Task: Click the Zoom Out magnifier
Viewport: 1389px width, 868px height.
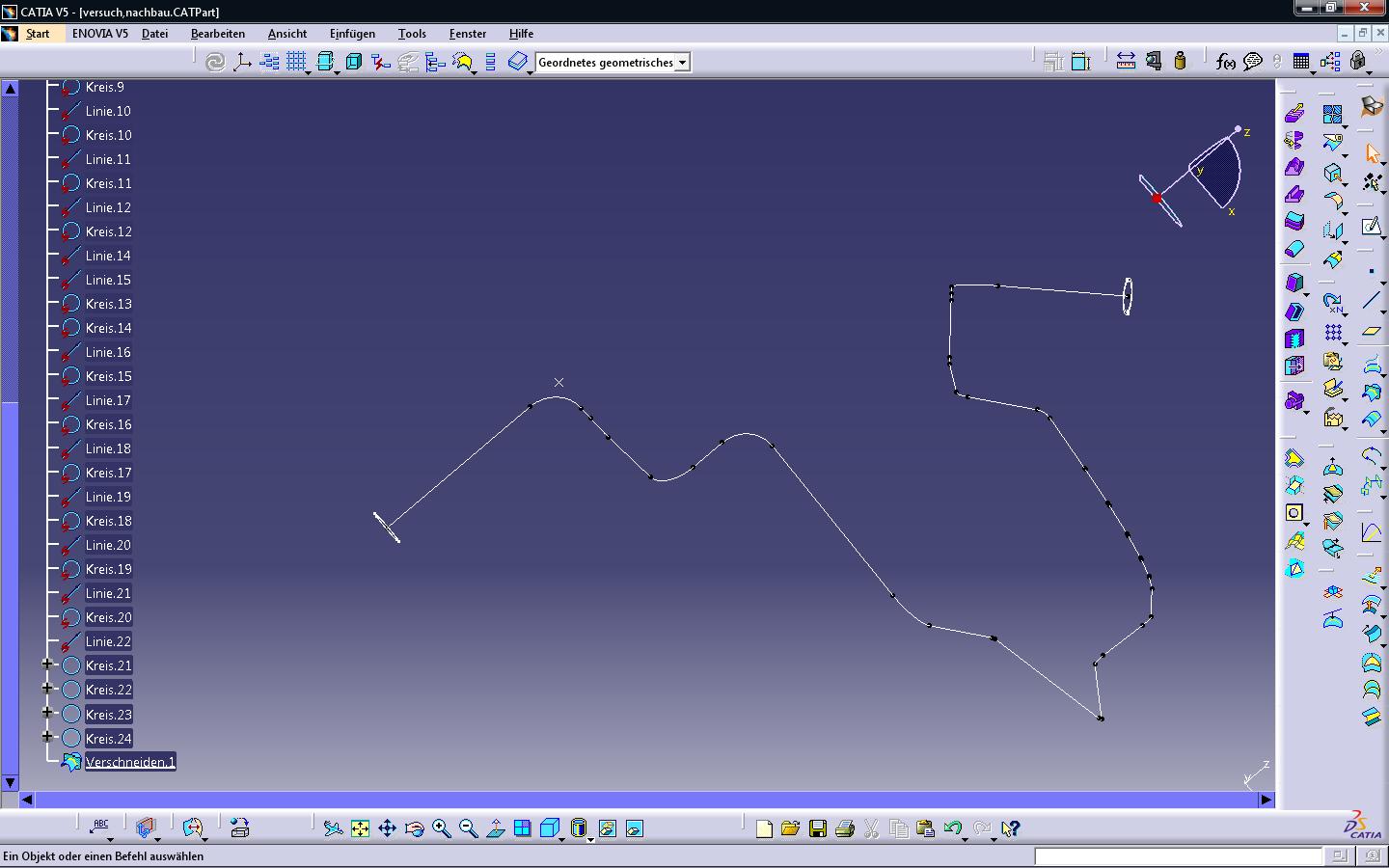Action: pyautogui.click(x=468, y=828)
